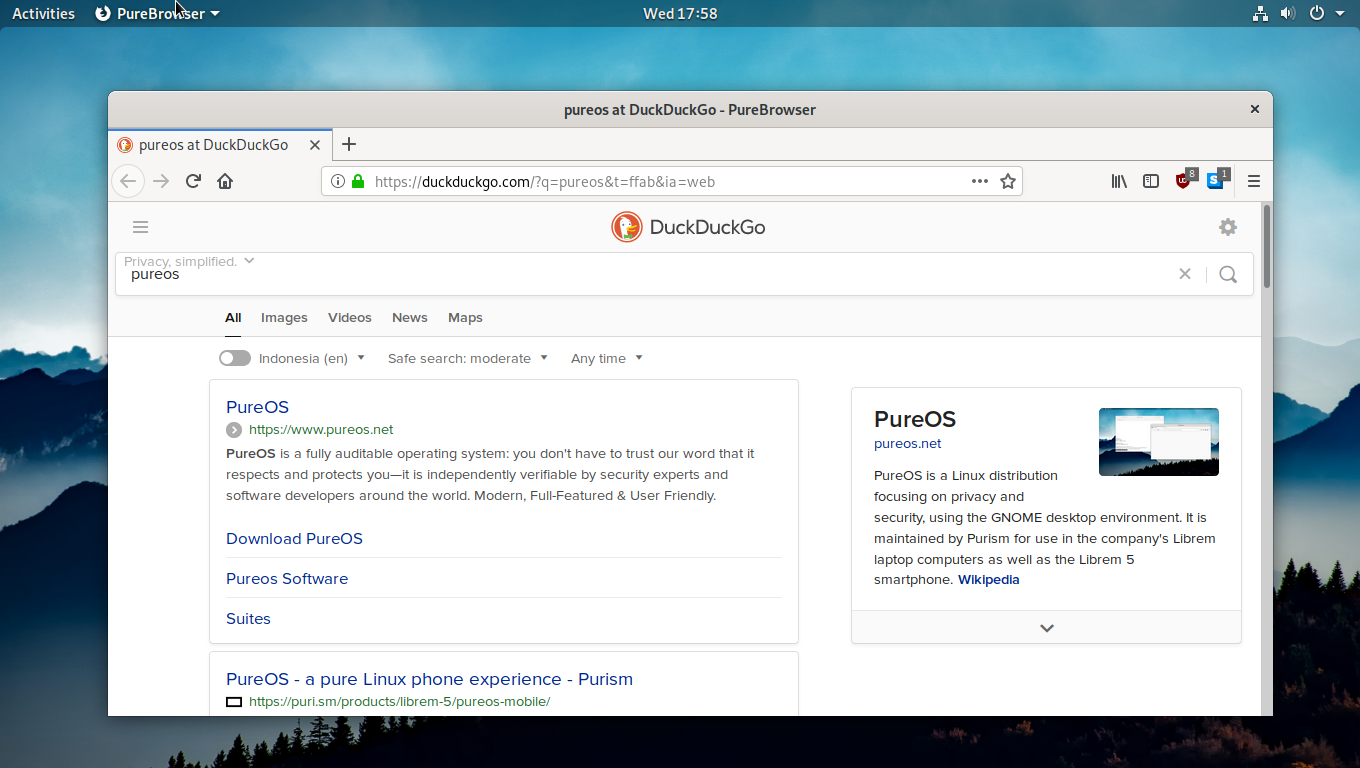Open the PureBrowser app menu
Image resolution: width=1360 pixels, height=768 pixels.
click(x=157, y=13)
